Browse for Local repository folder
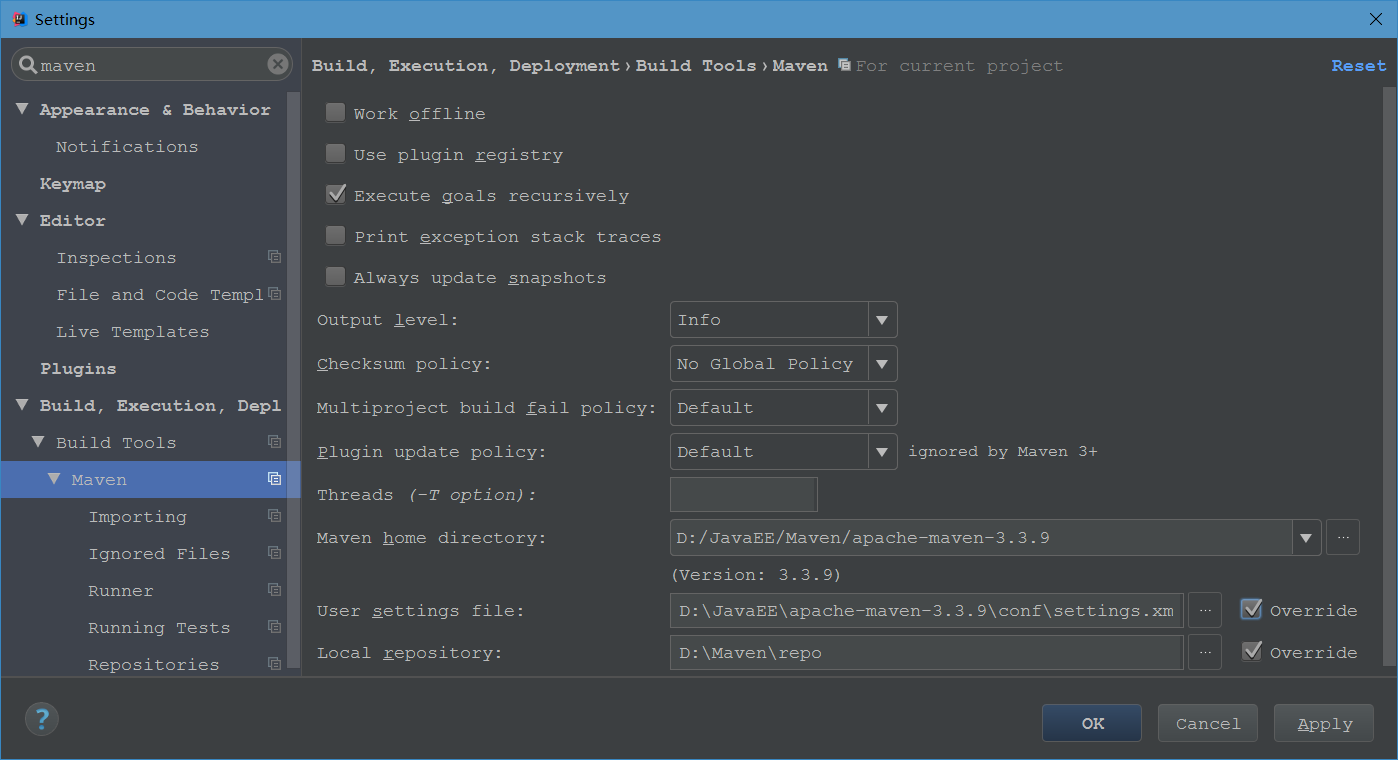Image resolution: width=1398 pixels, height=760 pixels. point(1205,652)
